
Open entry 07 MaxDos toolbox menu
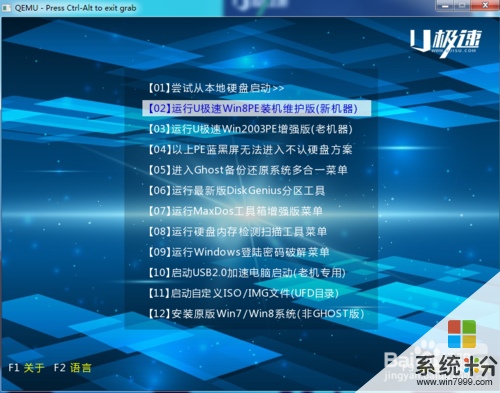pos(235,211)
